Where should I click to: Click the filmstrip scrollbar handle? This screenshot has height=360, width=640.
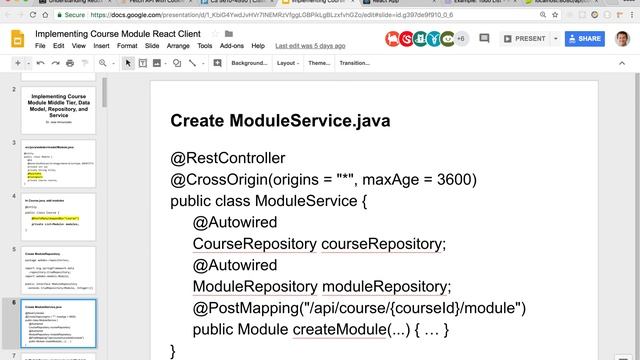pos(104,92)
